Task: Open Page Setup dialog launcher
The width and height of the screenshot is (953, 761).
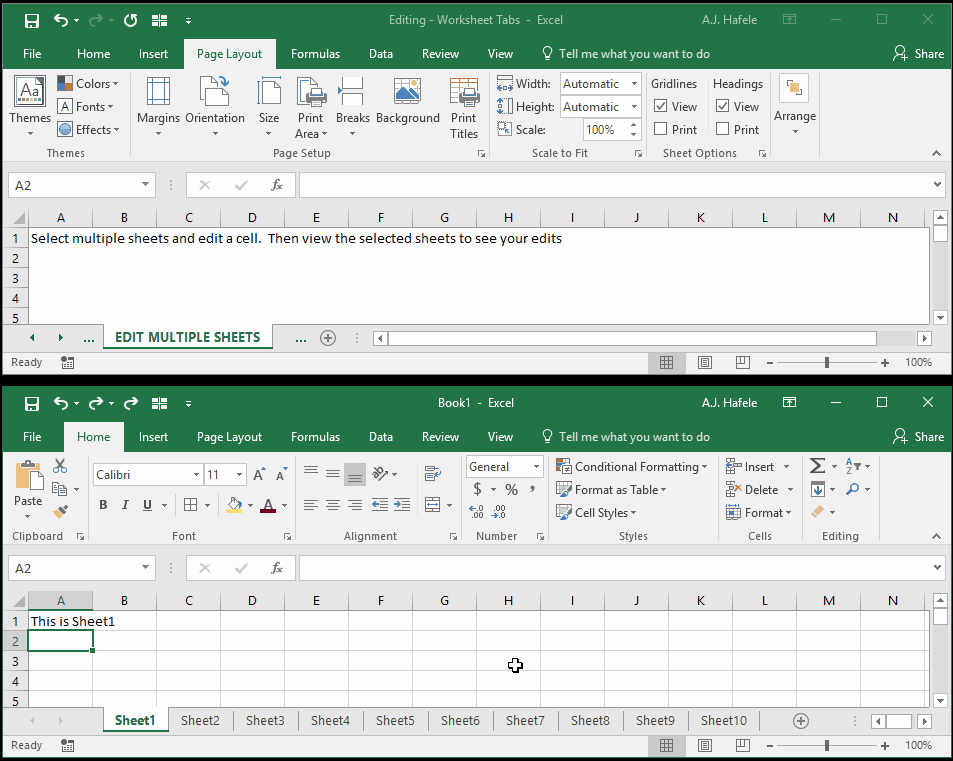Action: pos(481,154)
